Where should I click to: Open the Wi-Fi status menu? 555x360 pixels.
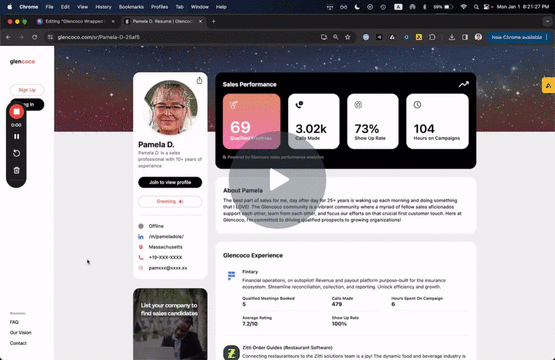pyautogui.click(x=463, y=7)
